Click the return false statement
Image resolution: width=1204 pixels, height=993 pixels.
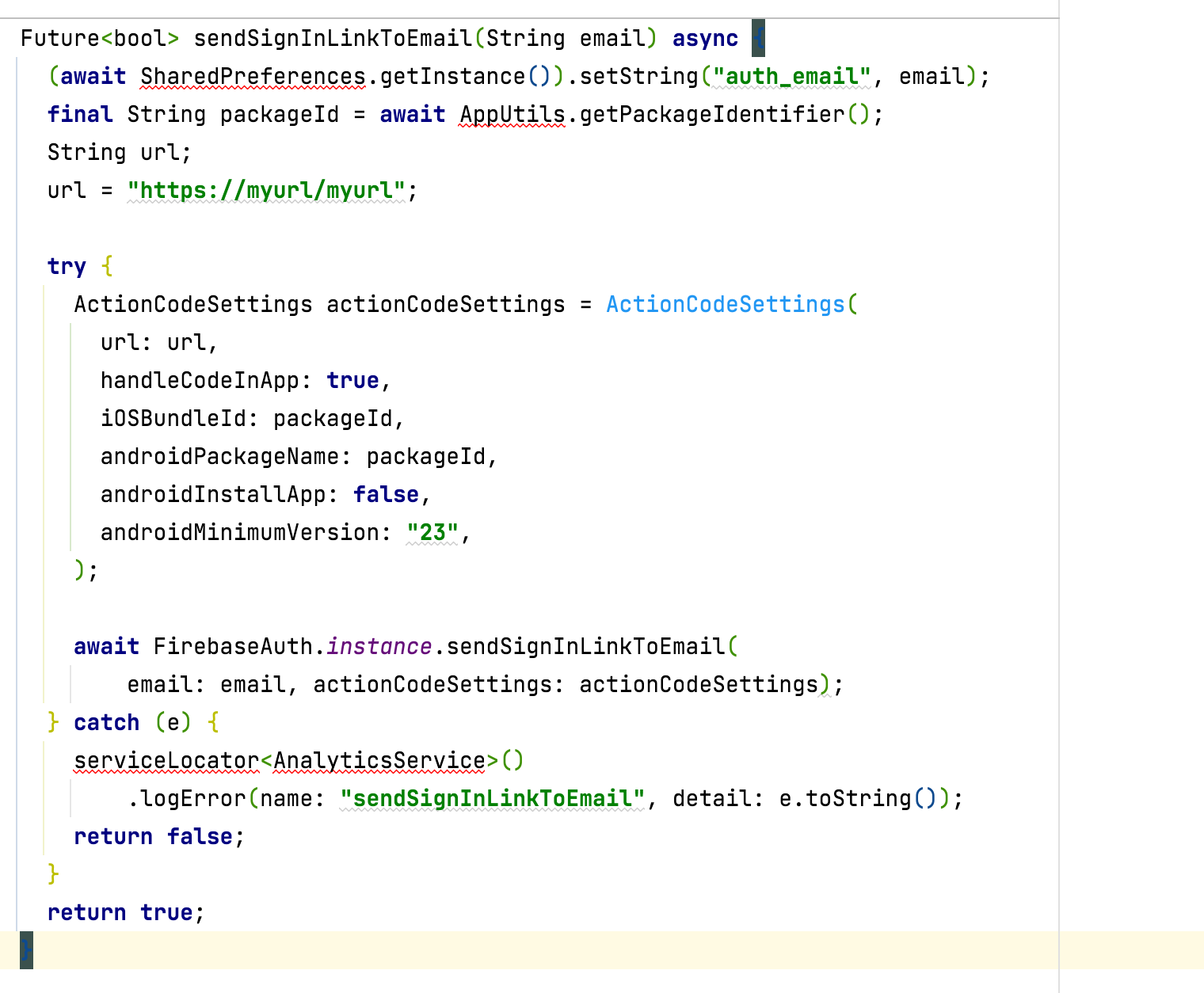tap(159, 836)
